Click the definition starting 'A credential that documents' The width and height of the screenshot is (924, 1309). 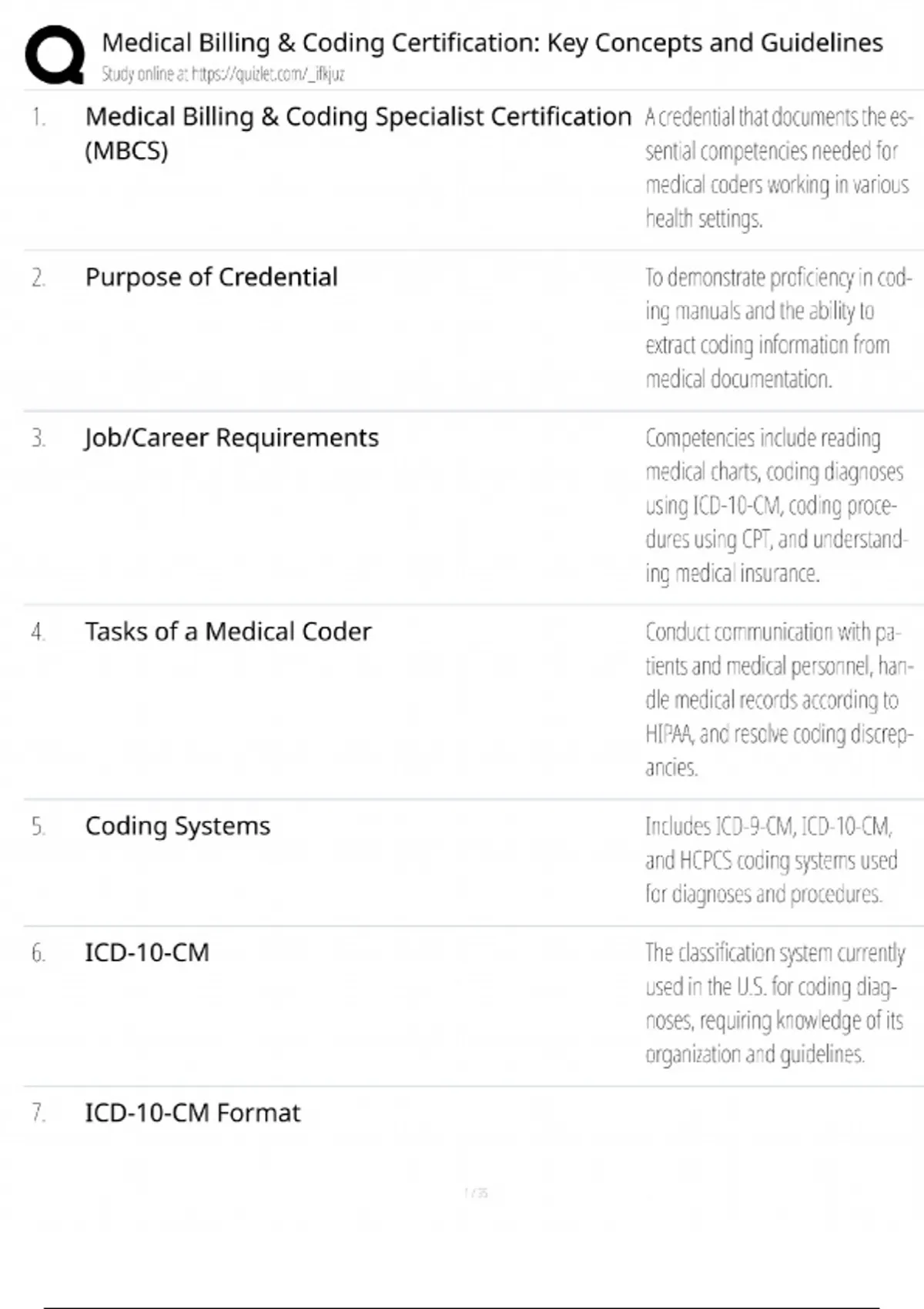tap(778, 168)
